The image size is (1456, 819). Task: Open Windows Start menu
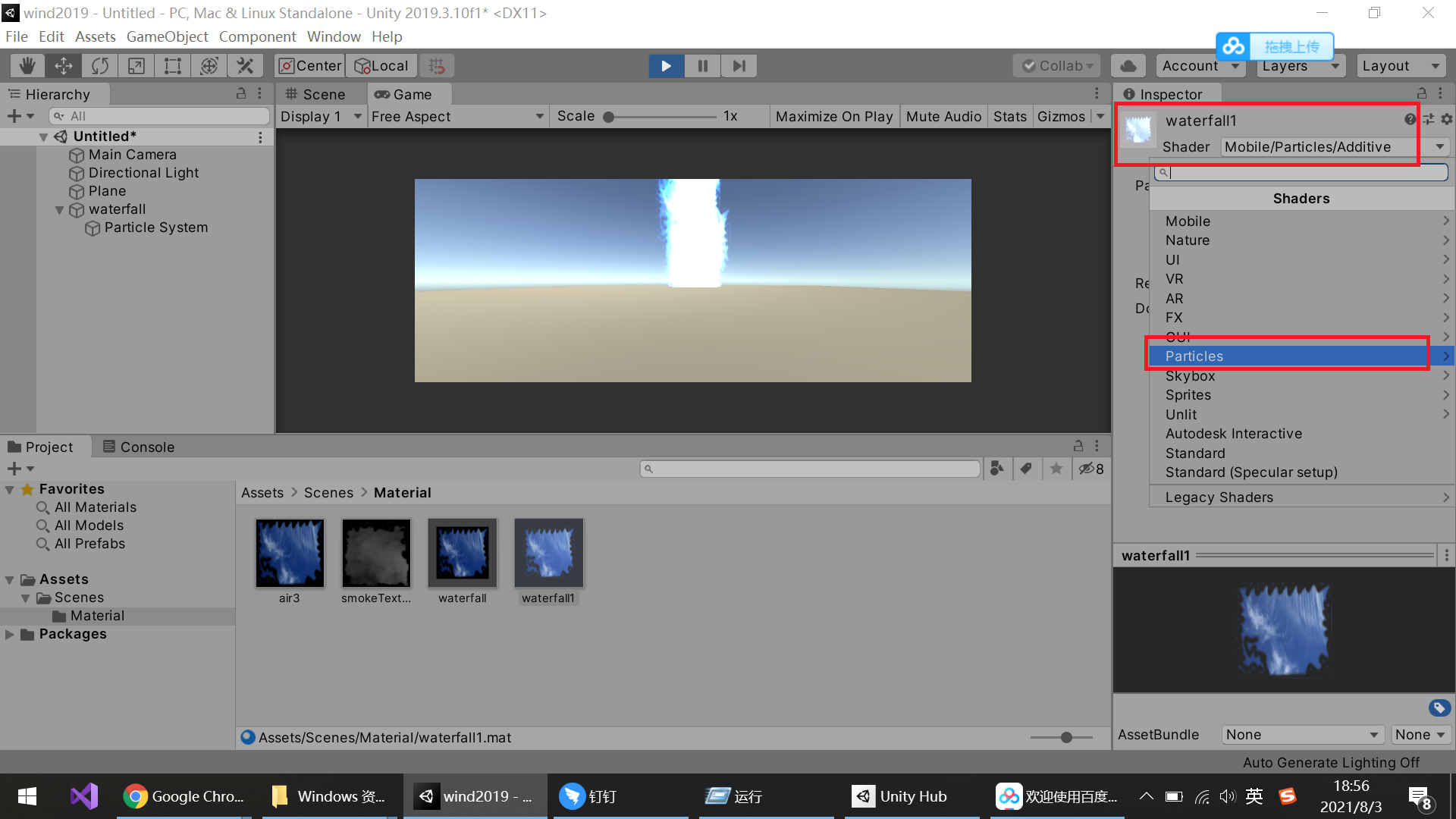27,796
